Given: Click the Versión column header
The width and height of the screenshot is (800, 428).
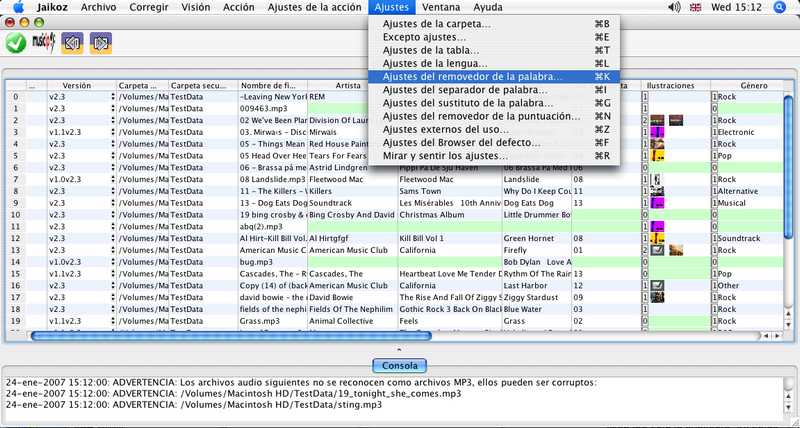Looking at the screenshot, I should pos(82,86).
